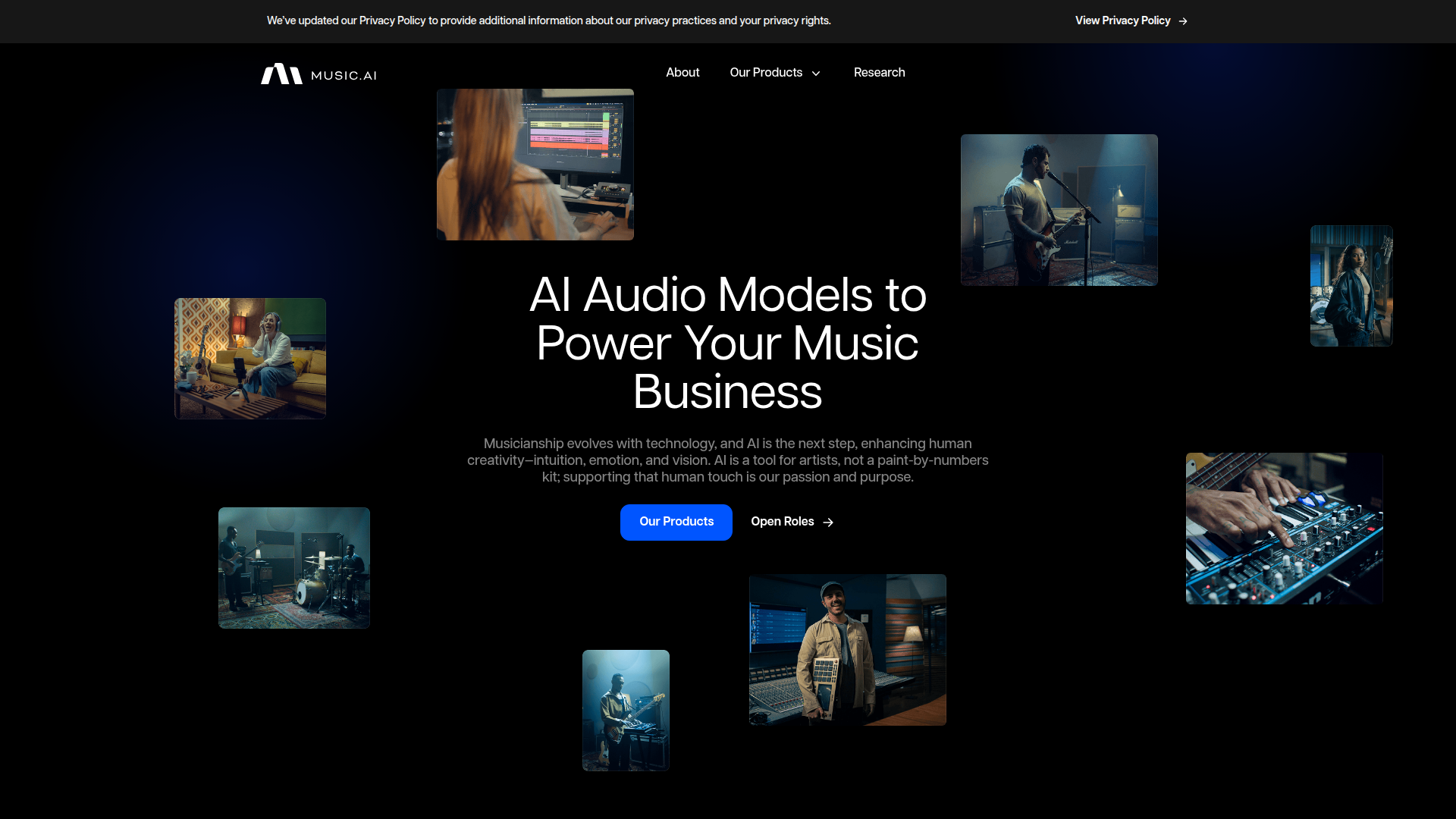The image size is (1456, 819).
Task: Click the arrow icon beside Open Roles
Action: [828, 522]
